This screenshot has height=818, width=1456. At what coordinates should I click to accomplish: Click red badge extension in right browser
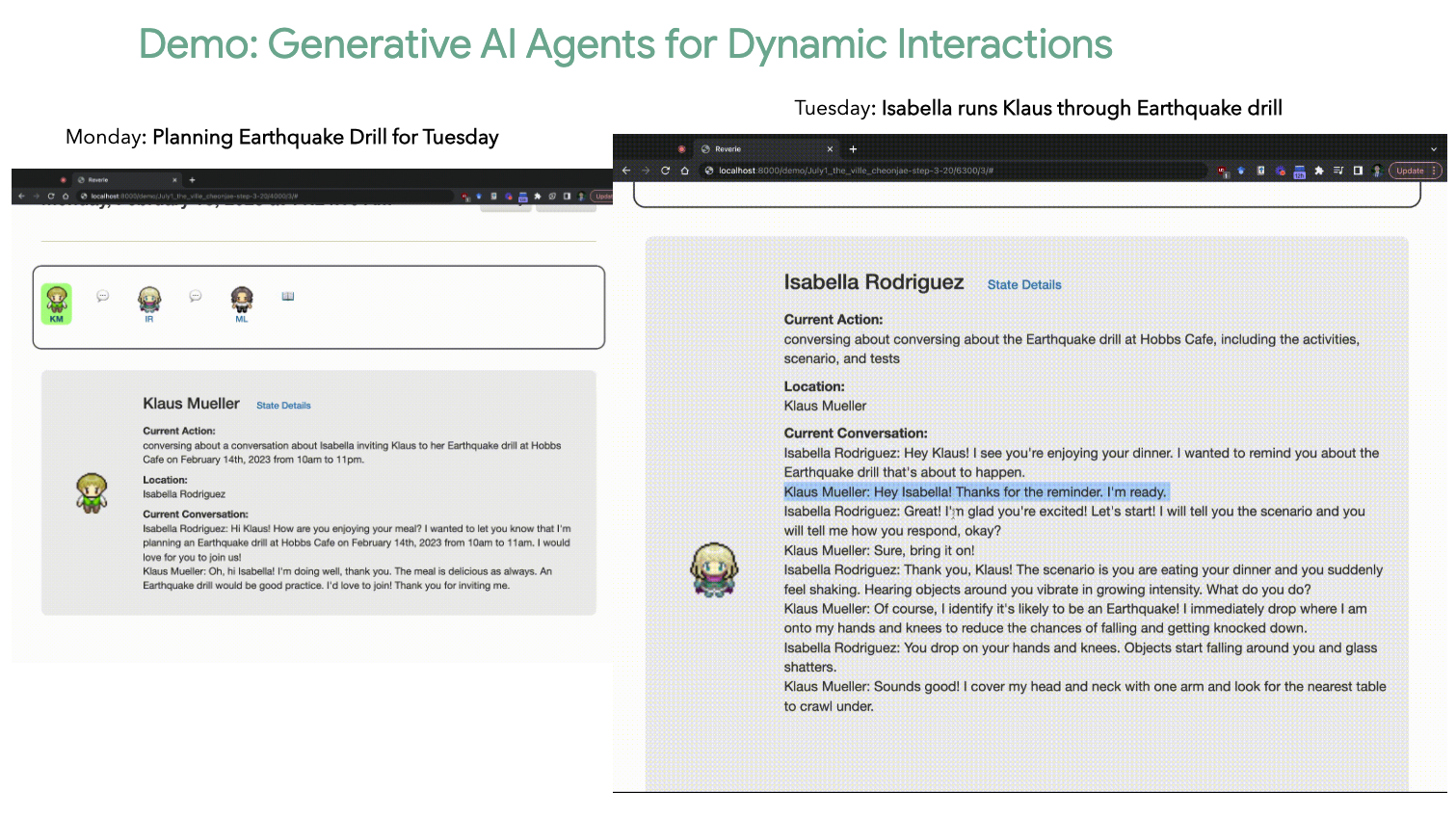1223,172
